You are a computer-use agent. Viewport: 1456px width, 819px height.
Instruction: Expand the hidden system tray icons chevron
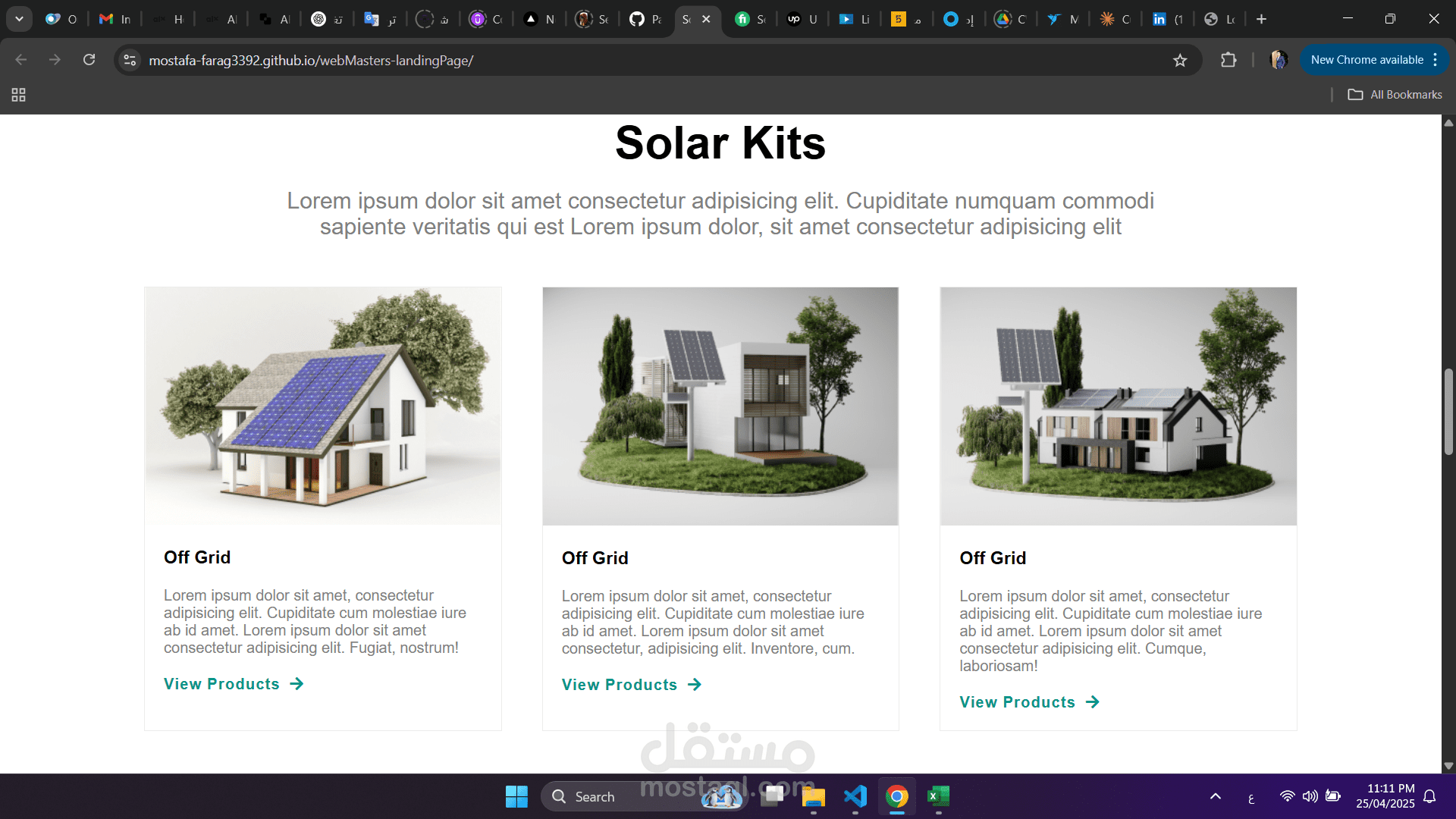click(x=1215, y=796)
